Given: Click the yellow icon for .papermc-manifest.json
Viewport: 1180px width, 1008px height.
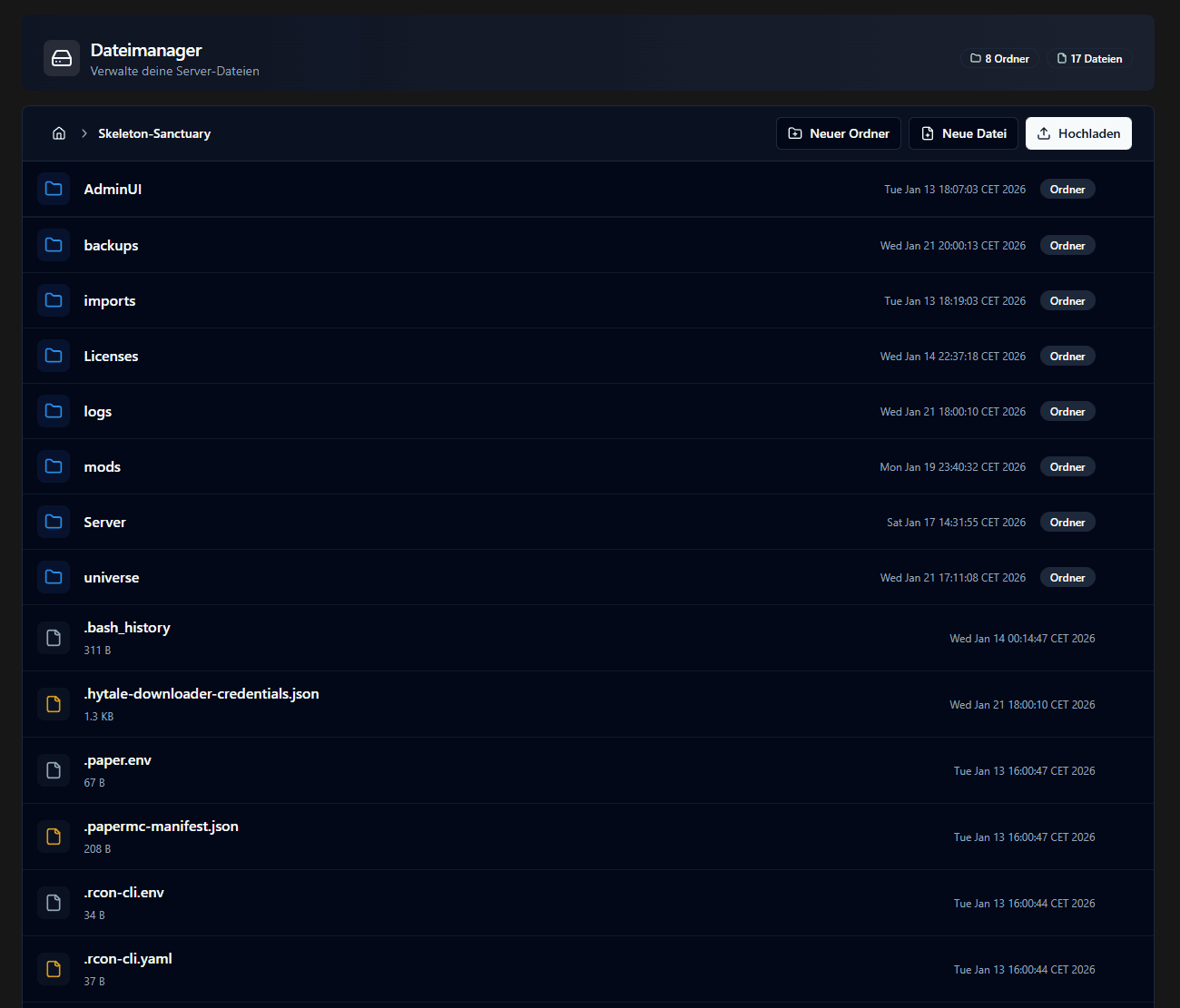Looking at the screenshot, I should tap(54, 837).
